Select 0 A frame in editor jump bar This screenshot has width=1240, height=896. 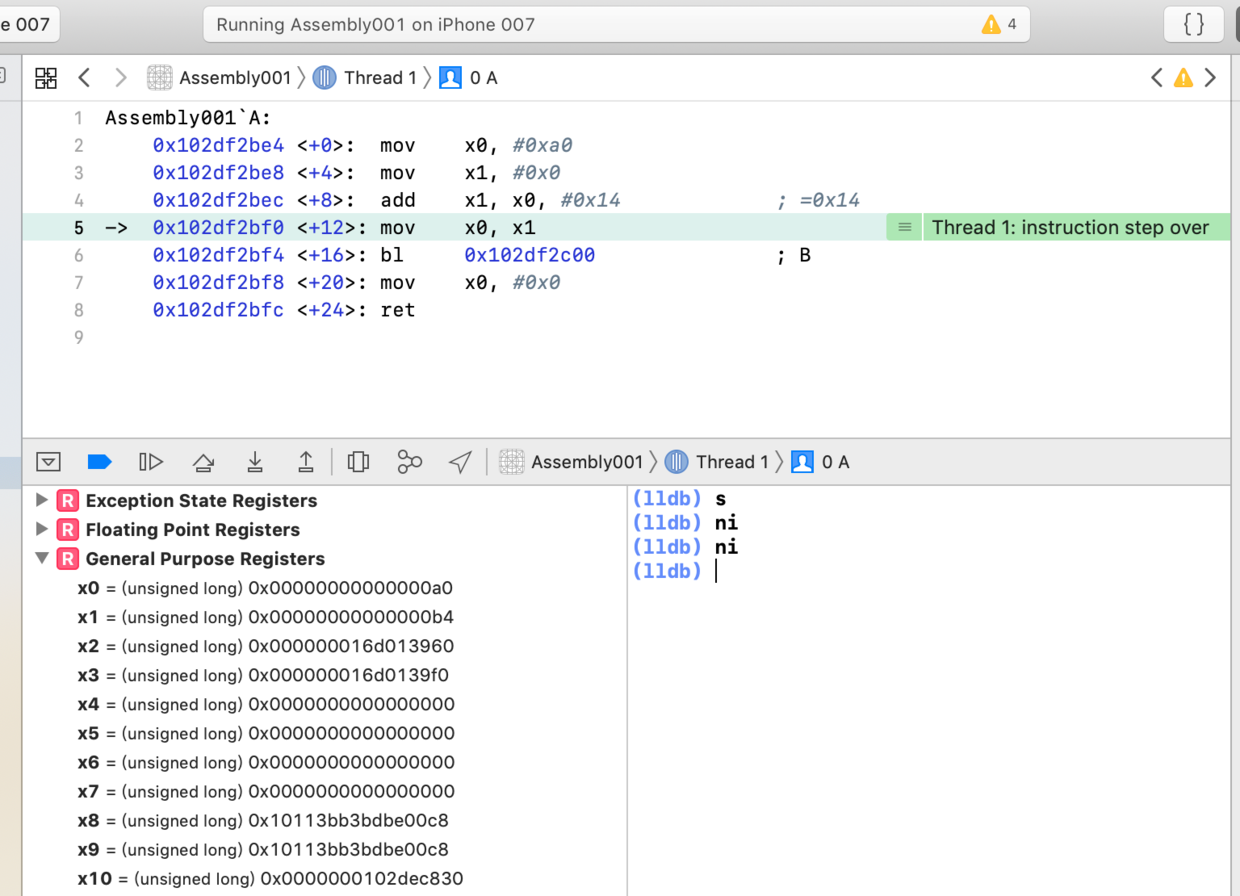(468, 78)
